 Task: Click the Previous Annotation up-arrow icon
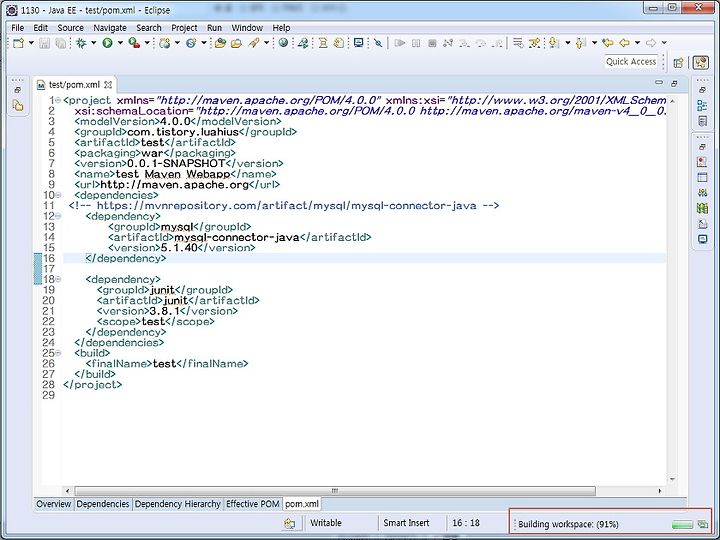[x=580, y=43]
